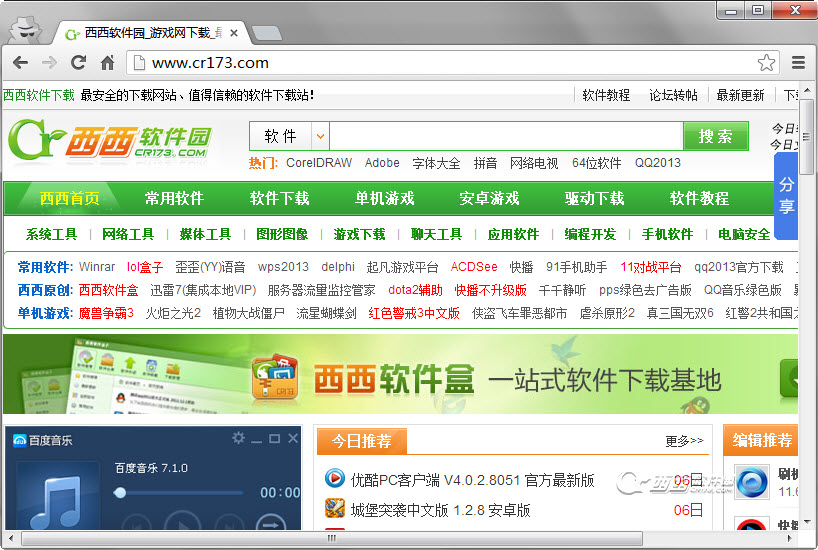818x550 pixels.
Task: Bookmark this page with the star icon
Action: pos(766,63)
